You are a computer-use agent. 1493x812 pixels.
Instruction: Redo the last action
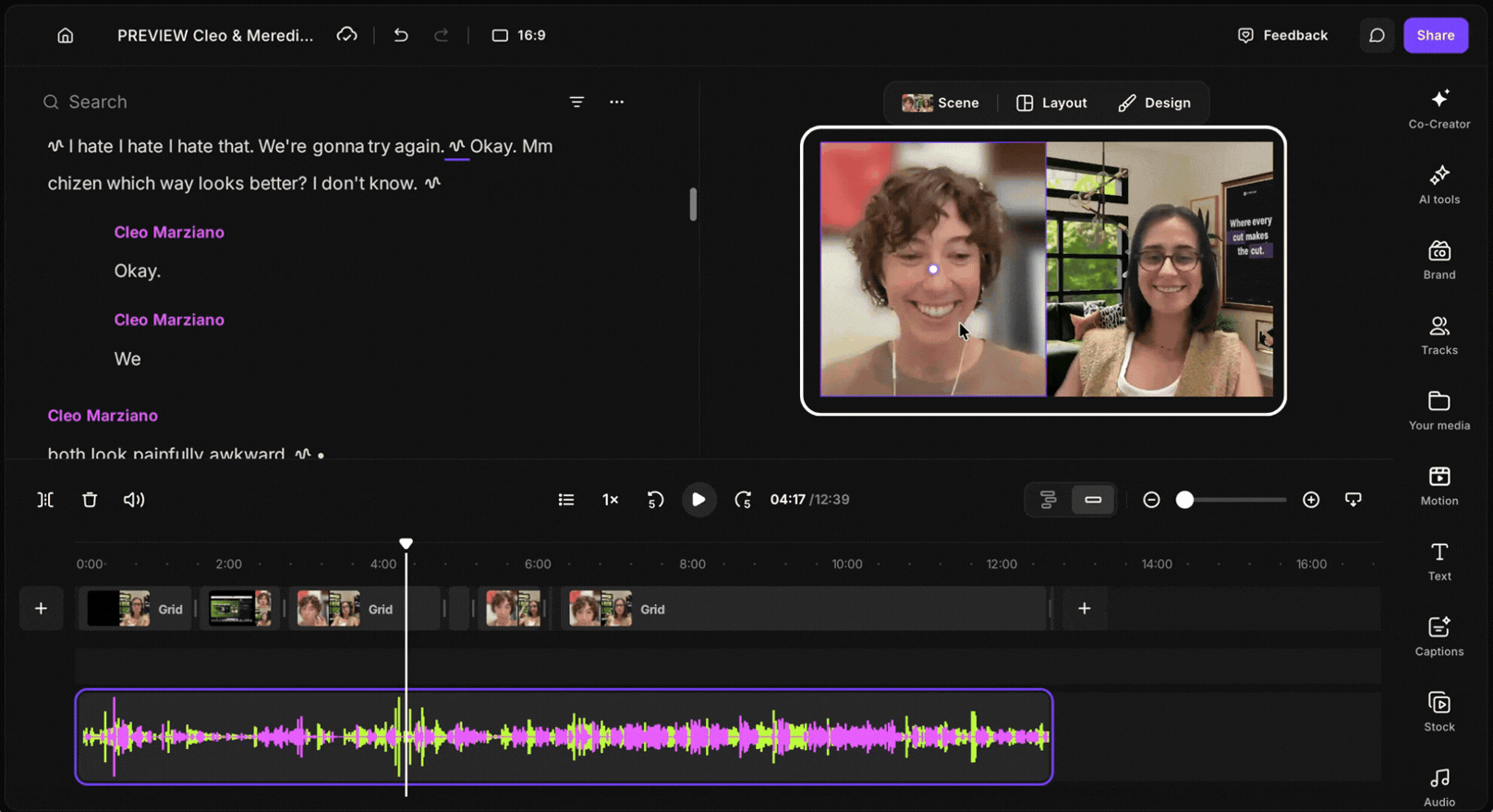(441, 35)
